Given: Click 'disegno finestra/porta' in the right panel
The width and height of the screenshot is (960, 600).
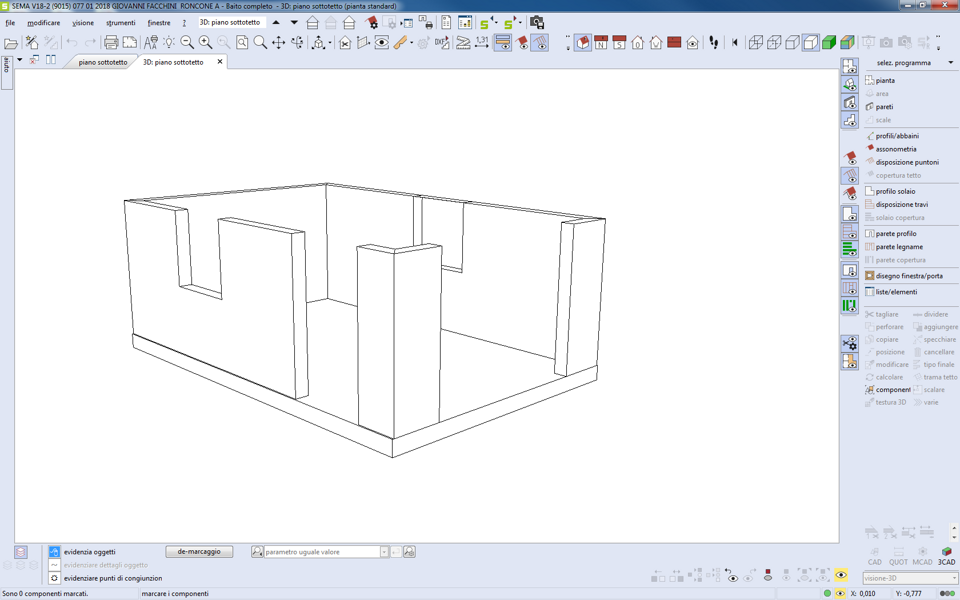Looking at the screenshot, I should click(908, 276).
